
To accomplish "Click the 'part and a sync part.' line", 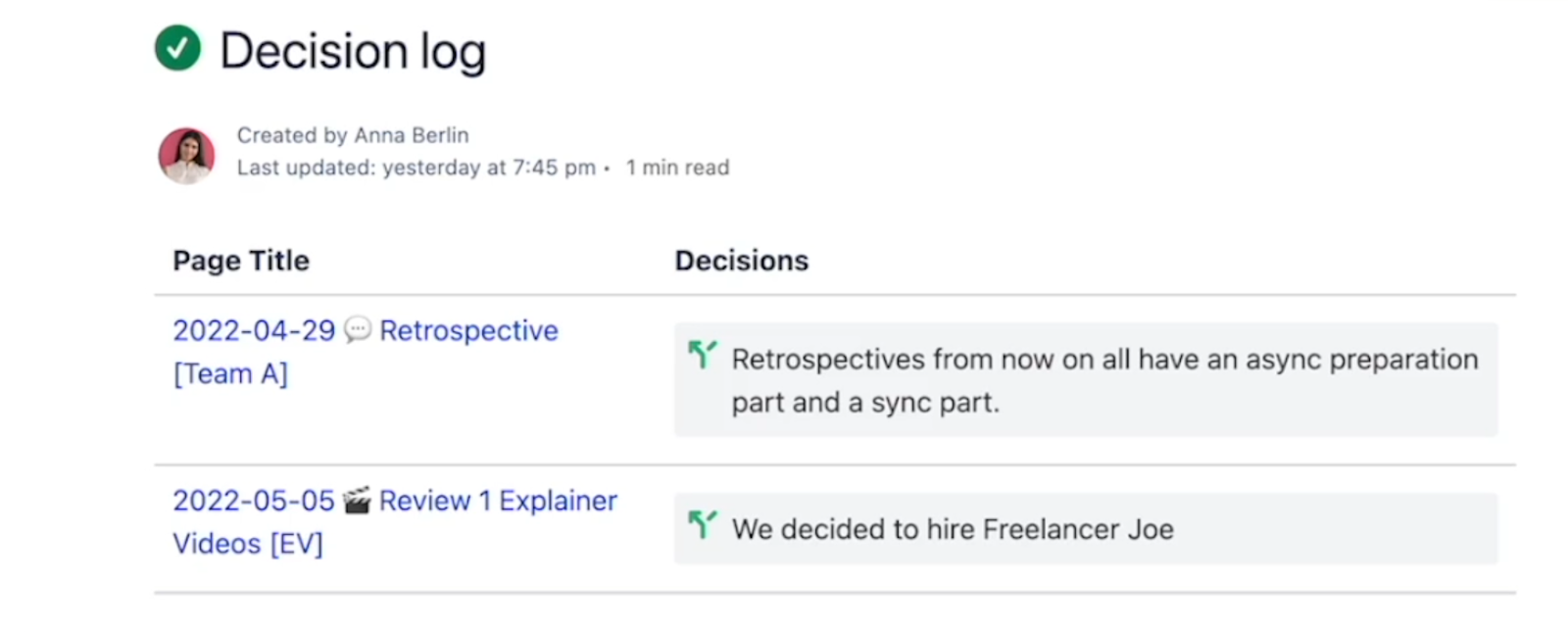I will point(865,403).
